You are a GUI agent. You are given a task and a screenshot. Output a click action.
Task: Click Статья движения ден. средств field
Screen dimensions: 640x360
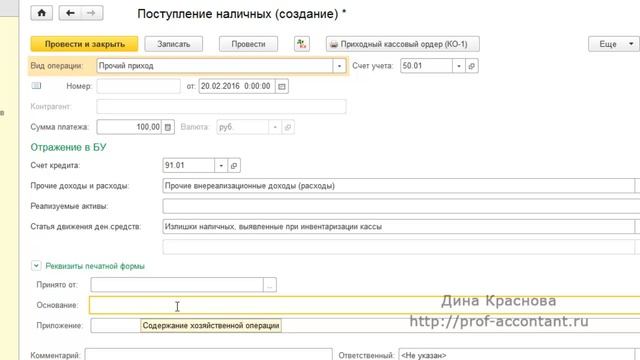pos(398,227)
